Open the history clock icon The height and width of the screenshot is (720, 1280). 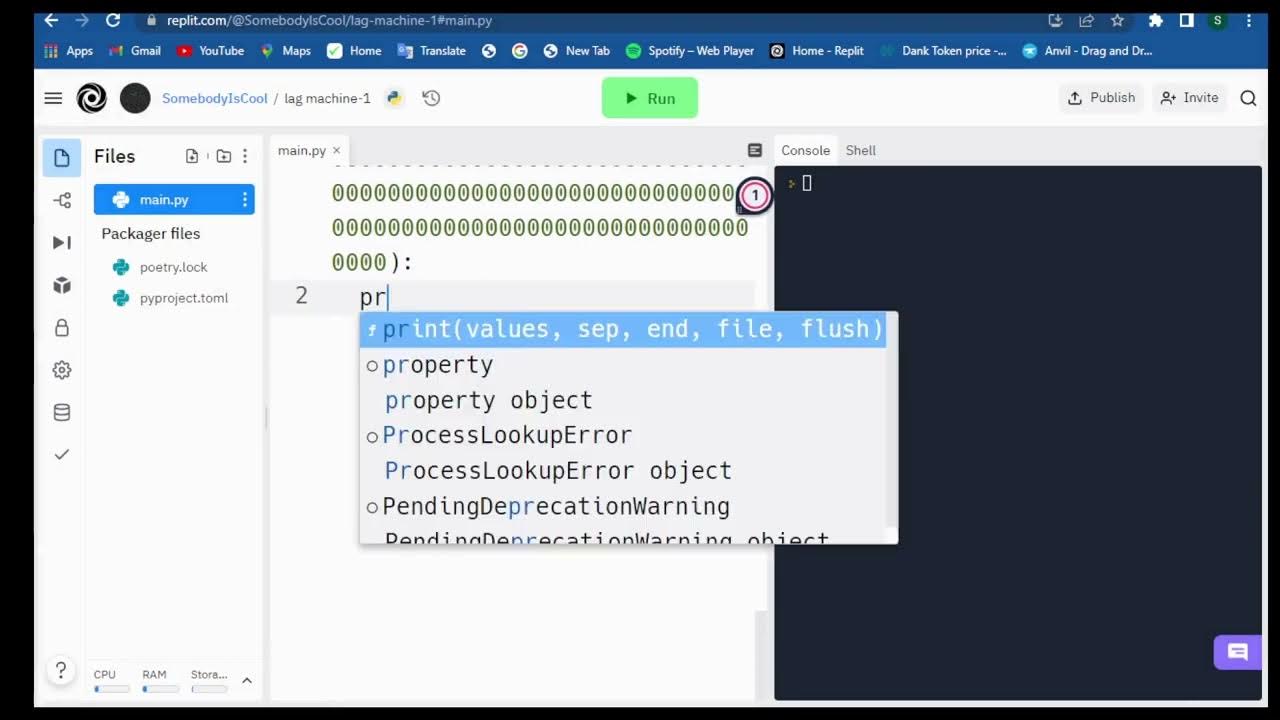tap(431, 98)
